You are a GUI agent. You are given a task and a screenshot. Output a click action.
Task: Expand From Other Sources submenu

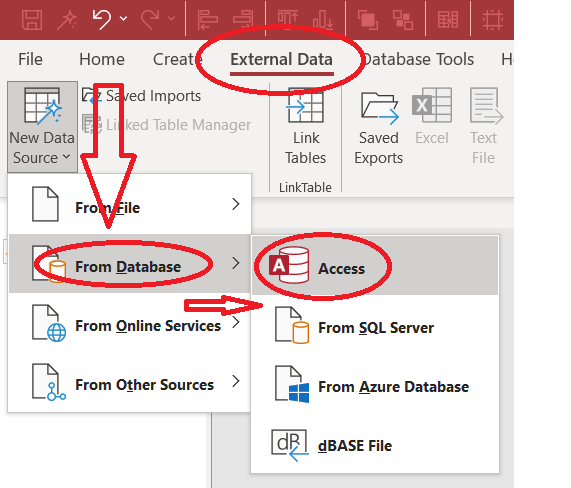pyautogui.click(x=130, y=382)
